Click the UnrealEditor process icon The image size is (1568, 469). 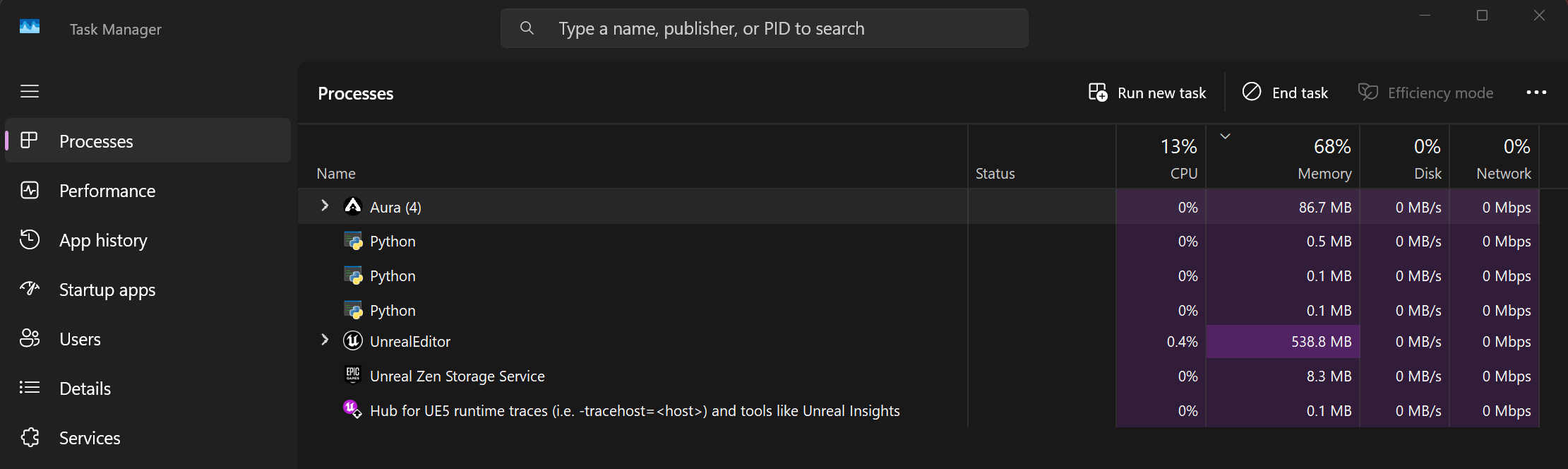click(353, 341)
